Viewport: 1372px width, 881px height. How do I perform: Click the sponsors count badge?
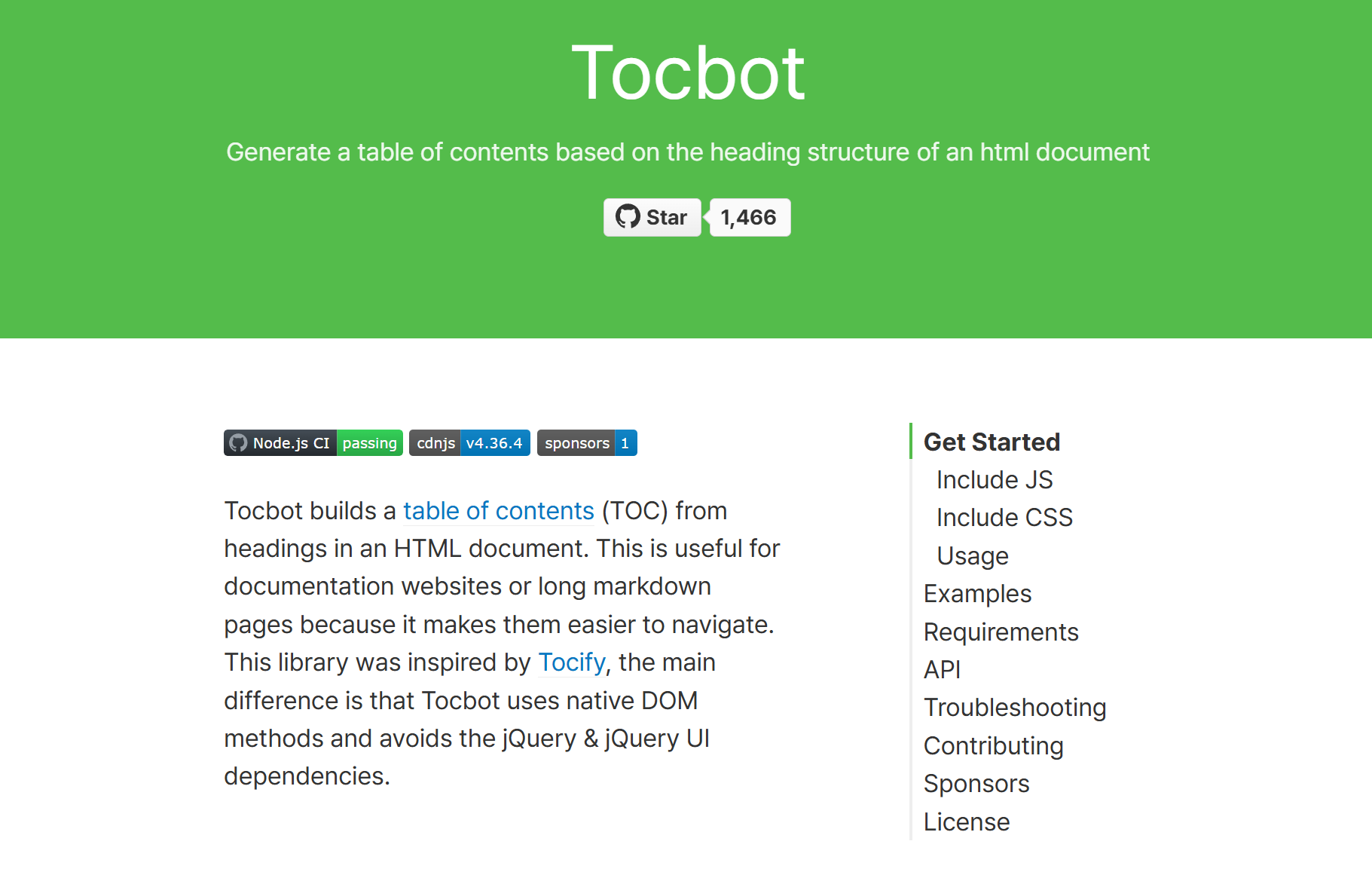pos(586,443)
